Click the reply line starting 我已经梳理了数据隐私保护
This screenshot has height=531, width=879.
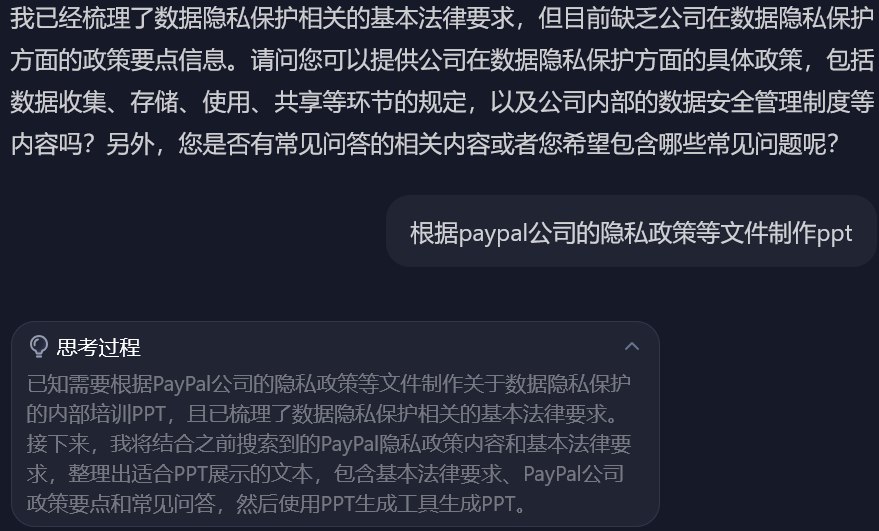coord(442,18)
